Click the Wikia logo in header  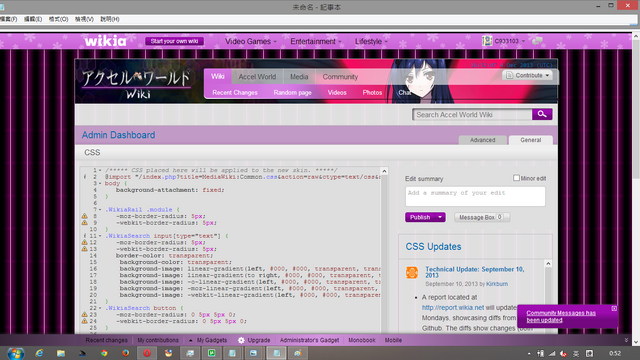click(105, 41)
